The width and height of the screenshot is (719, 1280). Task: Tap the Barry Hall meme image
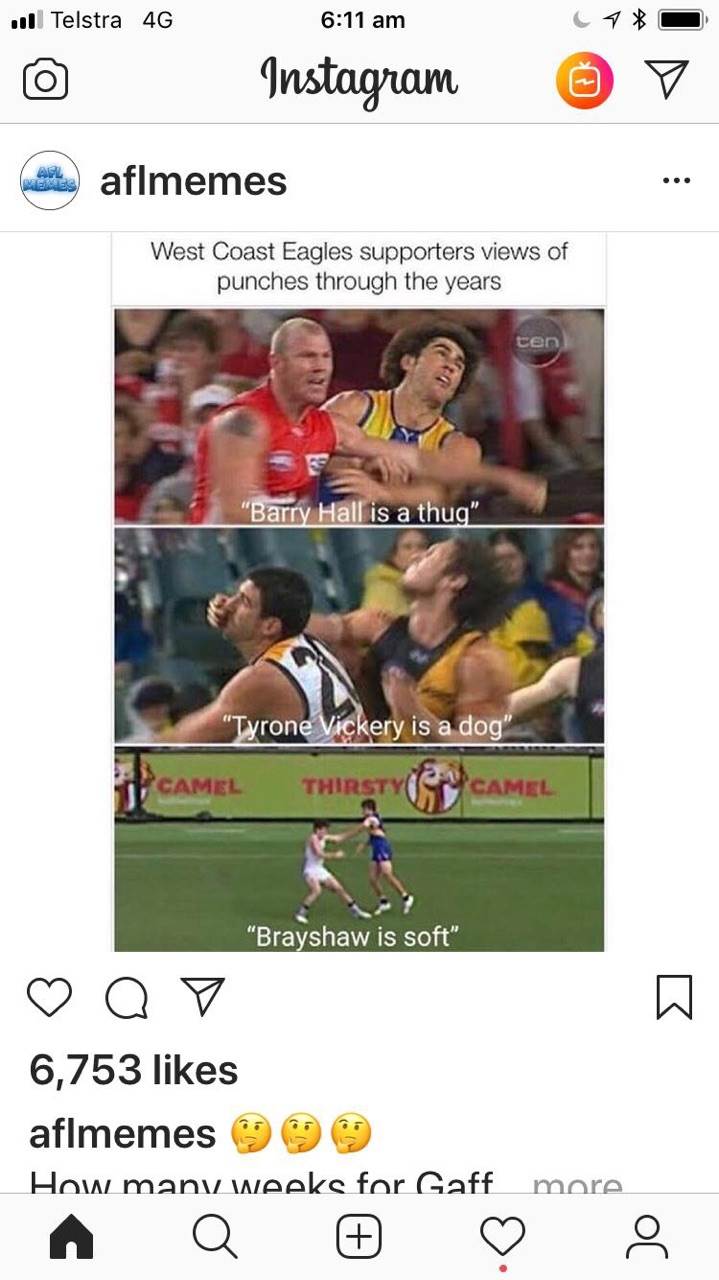(359, 416)
